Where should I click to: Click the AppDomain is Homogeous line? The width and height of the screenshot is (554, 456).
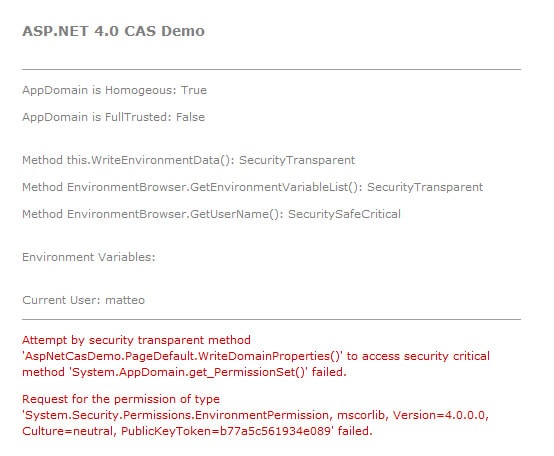(x=114, y=90)
